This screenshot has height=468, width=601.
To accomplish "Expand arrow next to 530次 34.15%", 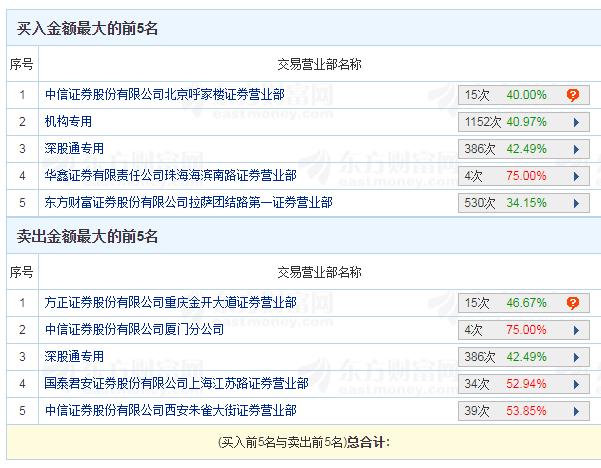I will (x=576, y=203).
